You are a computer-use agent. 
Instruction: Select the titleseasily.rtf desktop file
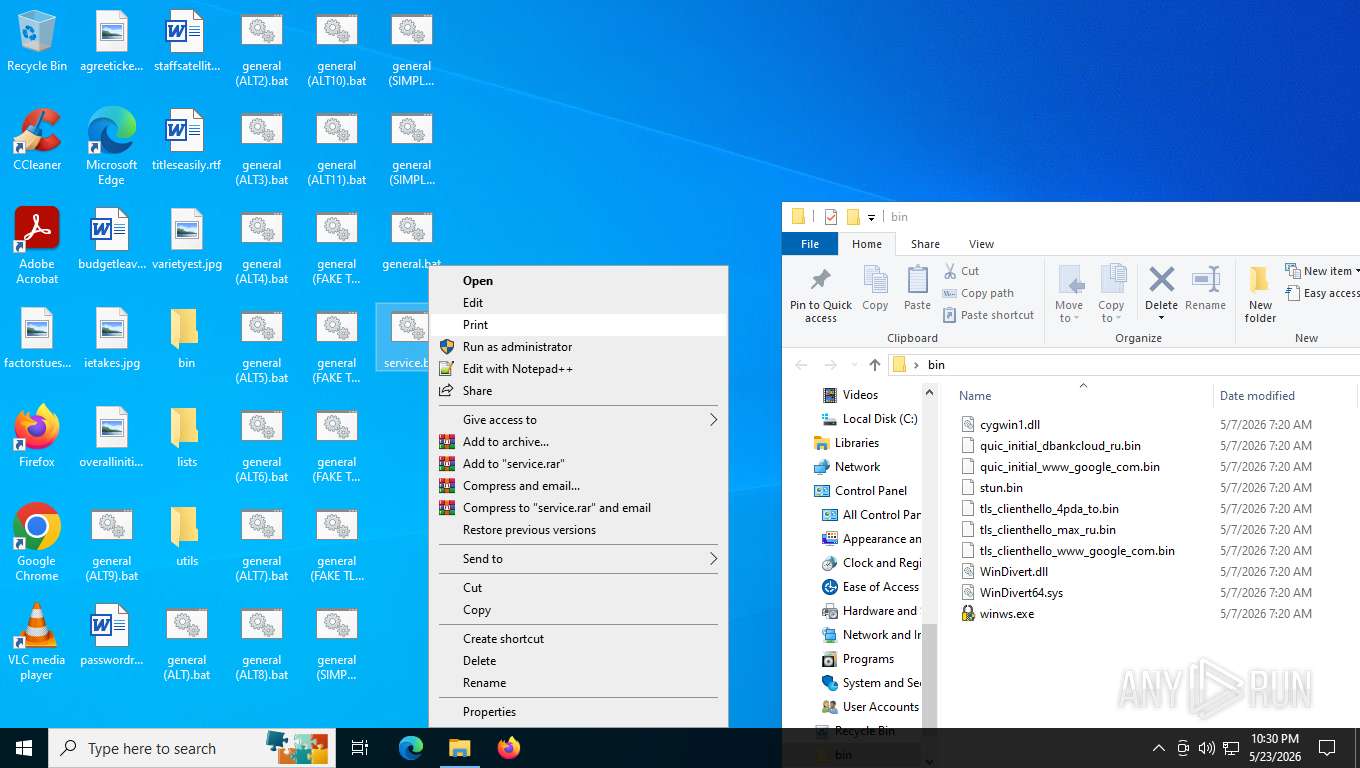(186, 140)
